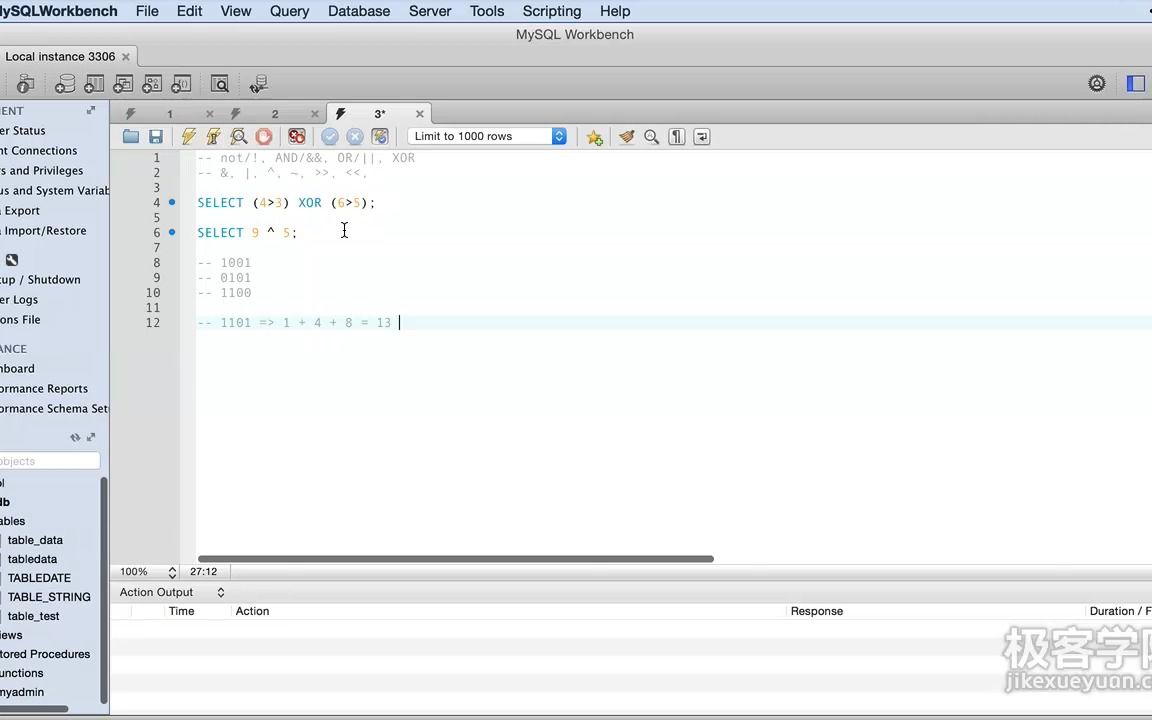Decrease editor zoom with the 100% stepper
This screenshot has height=720, width=1152.
point(171,575)
